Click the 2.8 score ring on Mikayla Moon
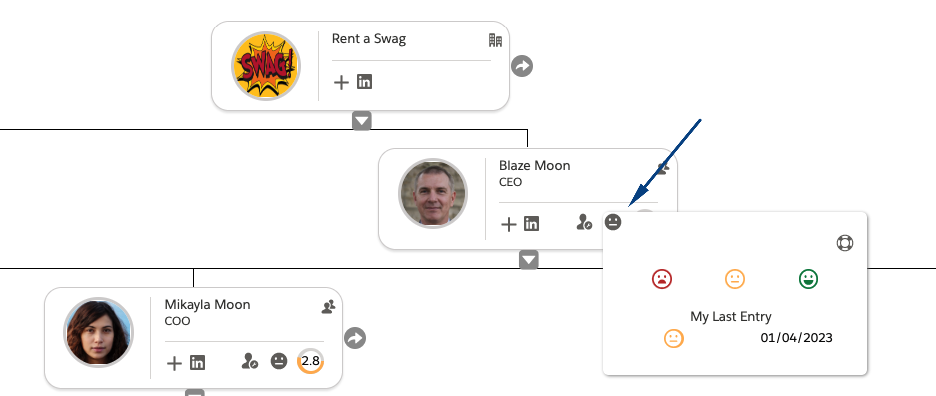The image size is (936, 396). tap(310, 361)
